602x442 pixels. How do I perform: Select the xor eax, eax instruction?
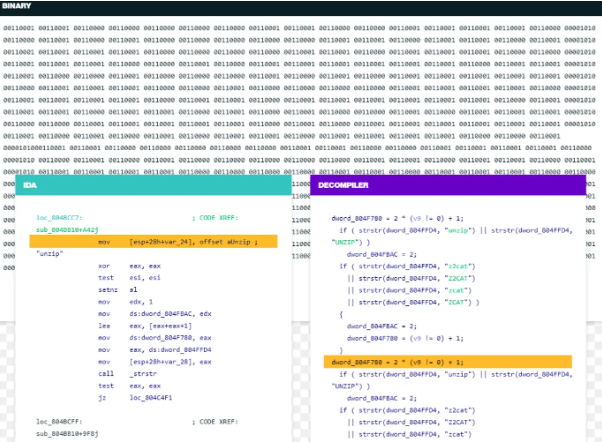[x=129, y=266]
